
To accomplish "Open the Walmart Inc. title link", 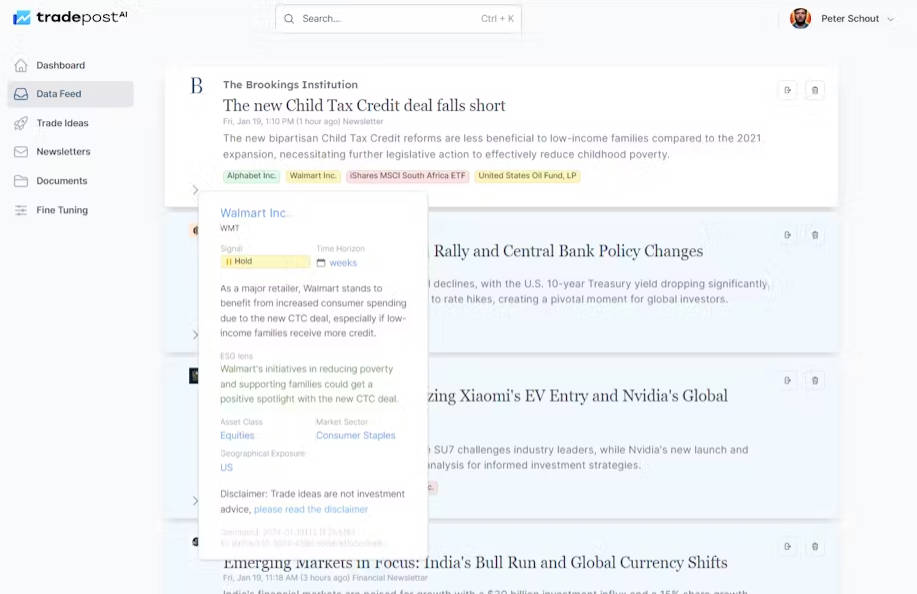I will point(254,213).
